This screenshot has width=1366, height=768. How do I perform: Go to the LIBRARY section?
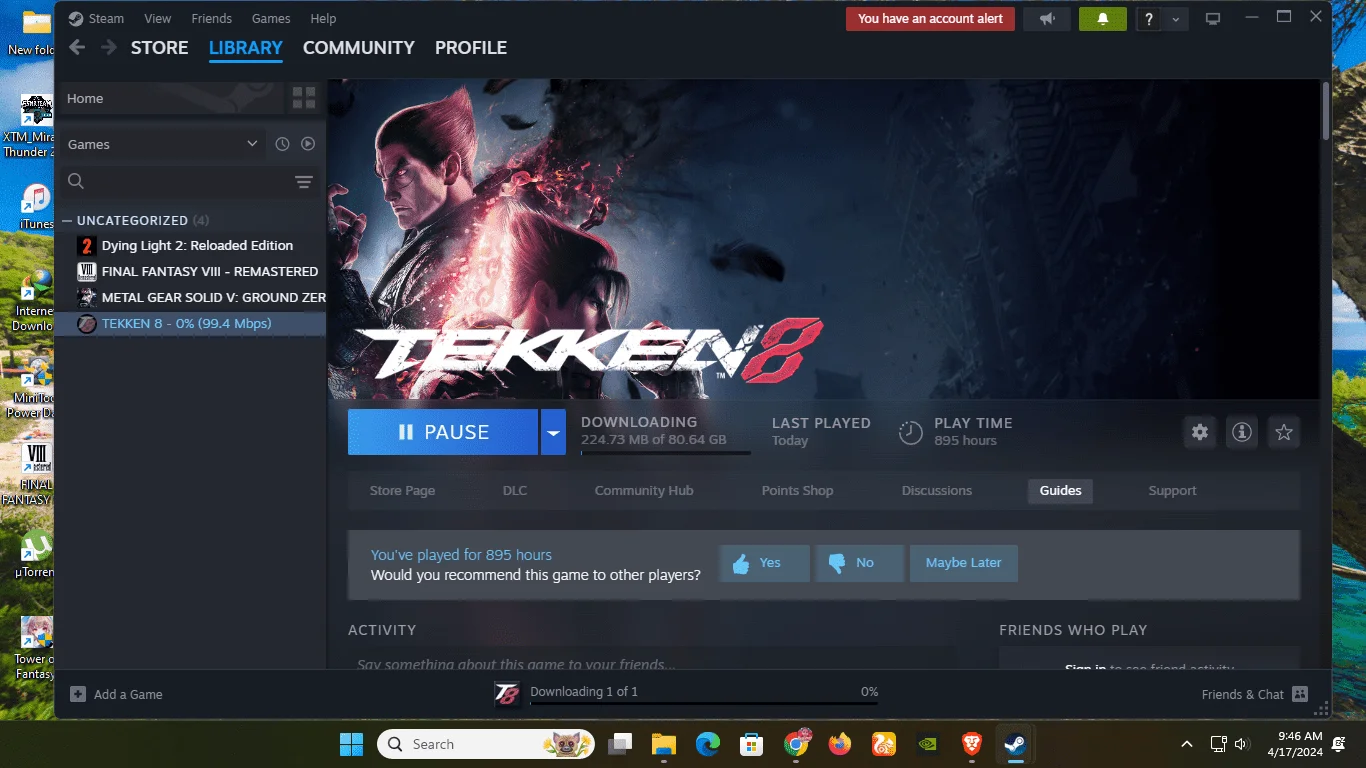tap(246, 48)
